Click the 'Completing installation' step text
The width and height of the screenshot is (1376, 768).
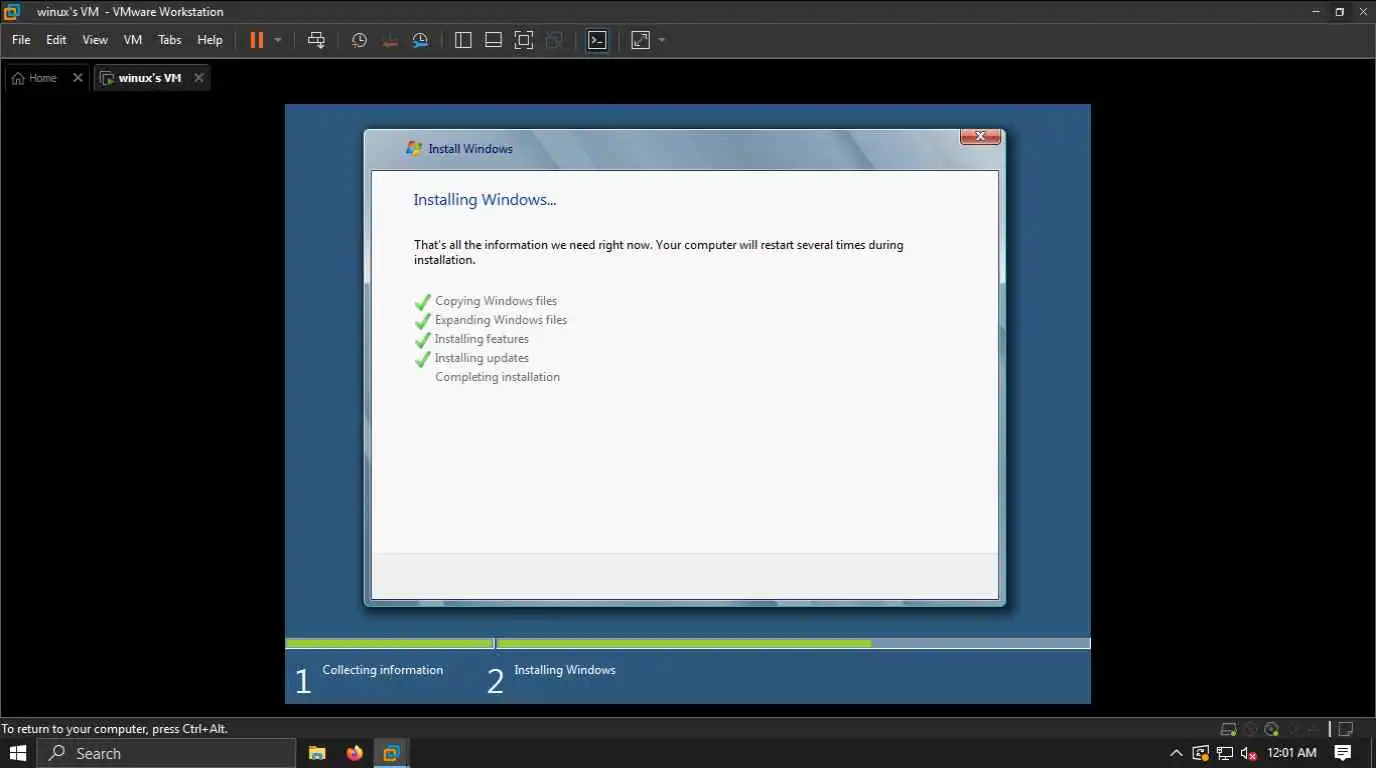coord(497,377)
